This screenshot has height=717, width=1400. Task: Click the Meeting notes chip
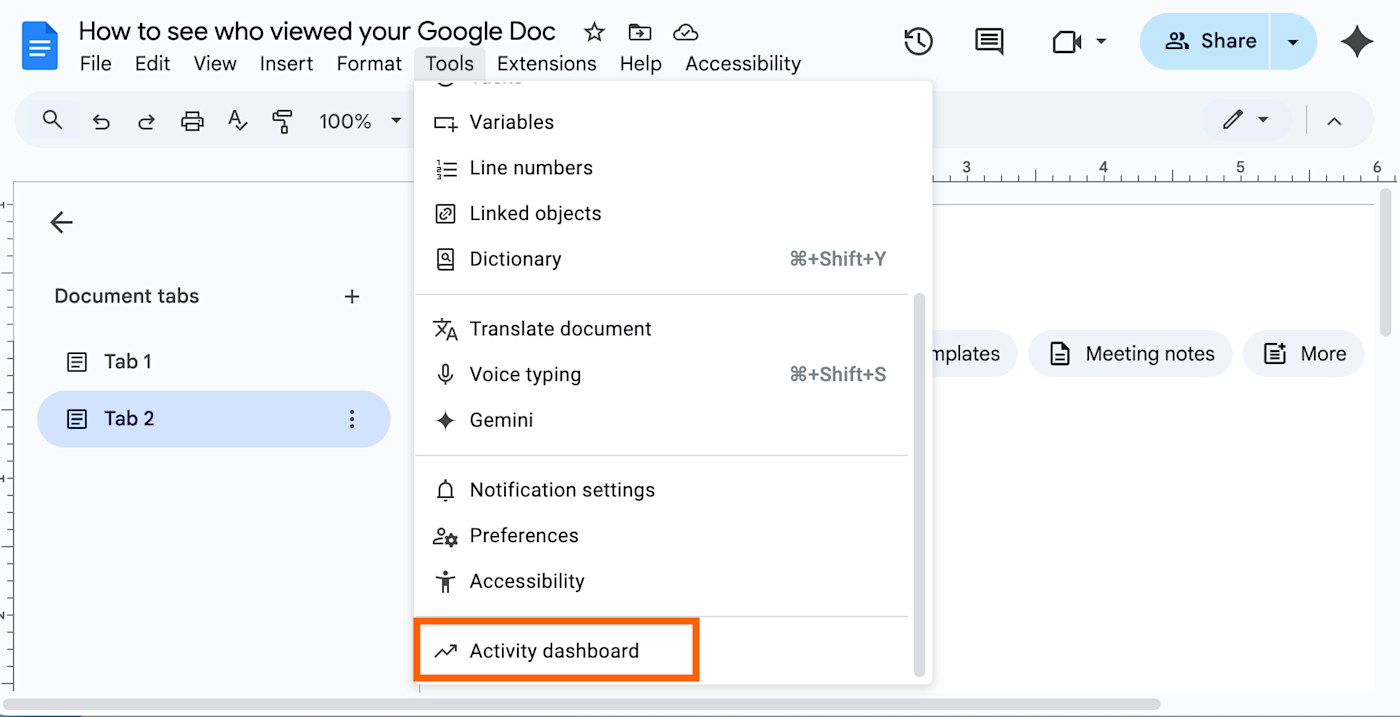[1130, 354]
